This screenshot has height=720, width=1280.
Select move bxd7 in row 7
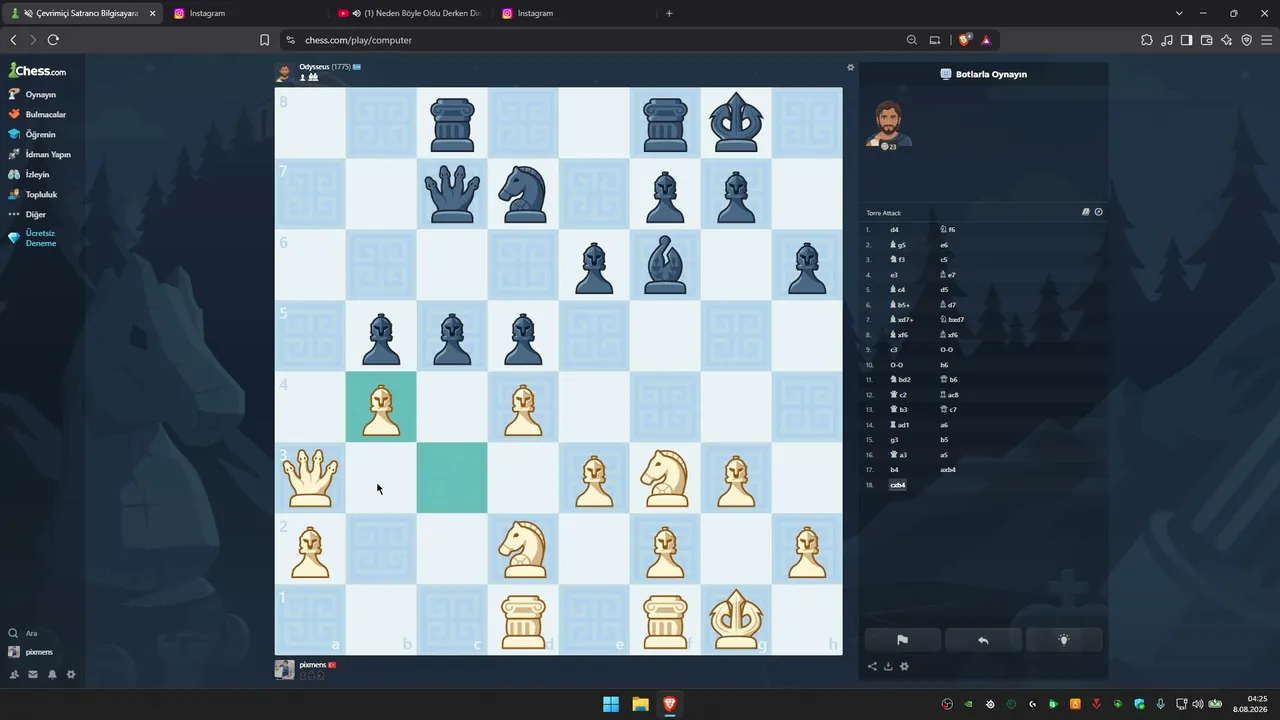[952, 320]
